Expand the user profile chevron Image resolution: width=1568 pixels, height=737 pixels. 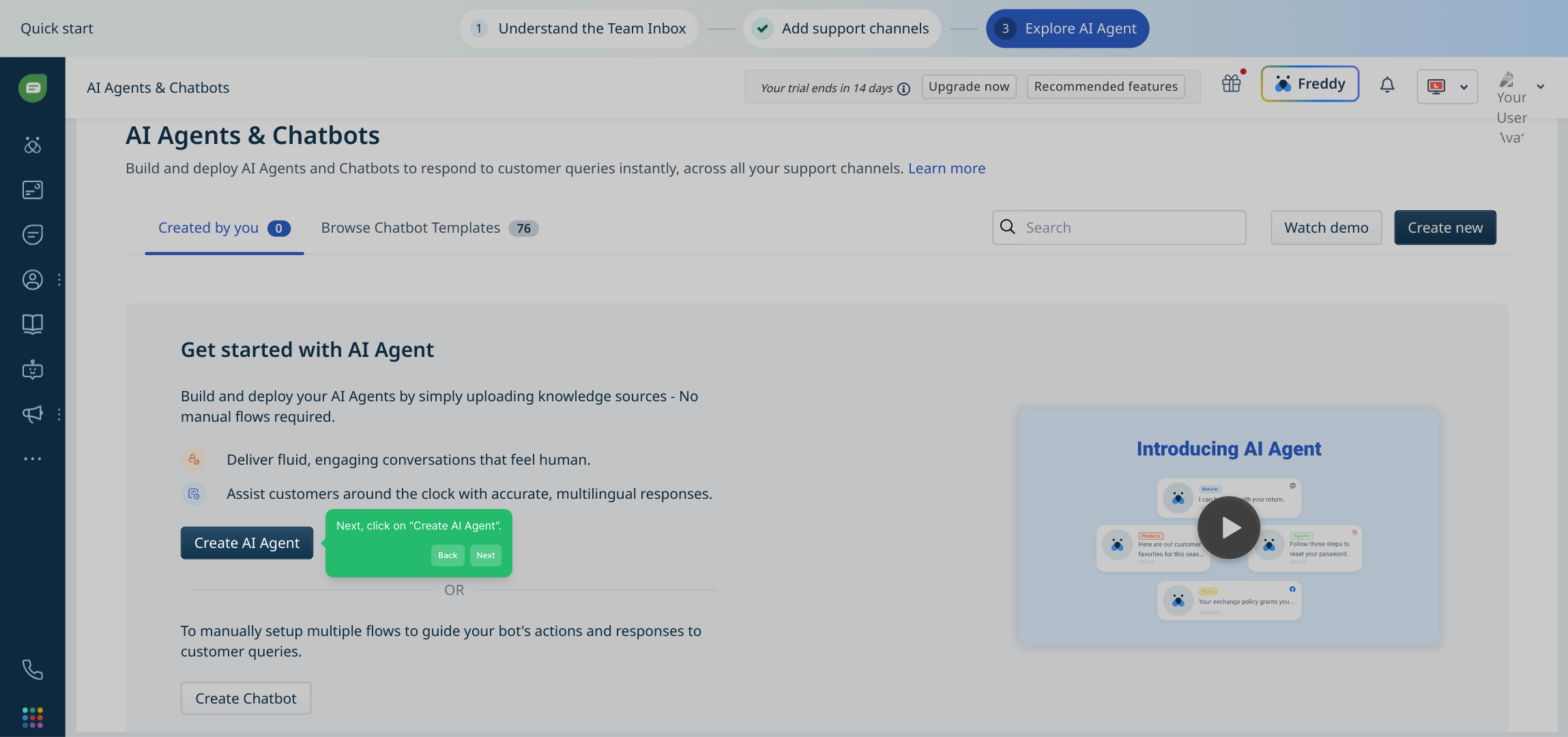[x=1541, y=87]
